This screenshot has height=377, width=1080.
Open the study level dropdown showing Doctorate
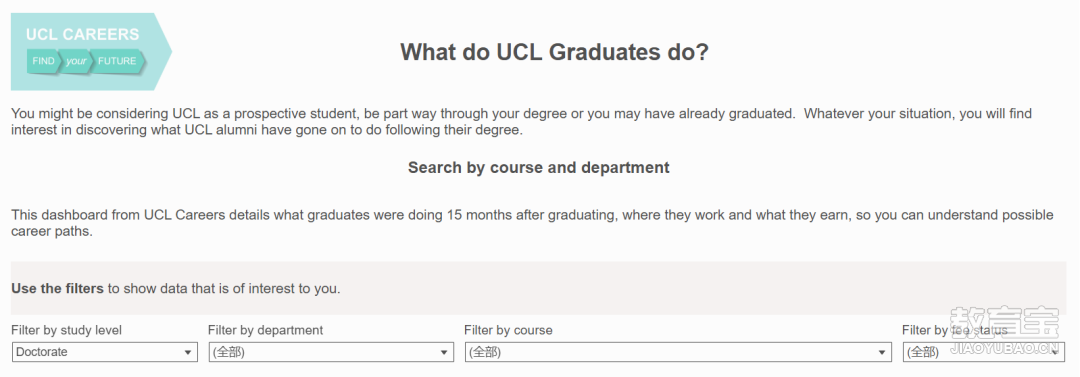pos(105,352)
